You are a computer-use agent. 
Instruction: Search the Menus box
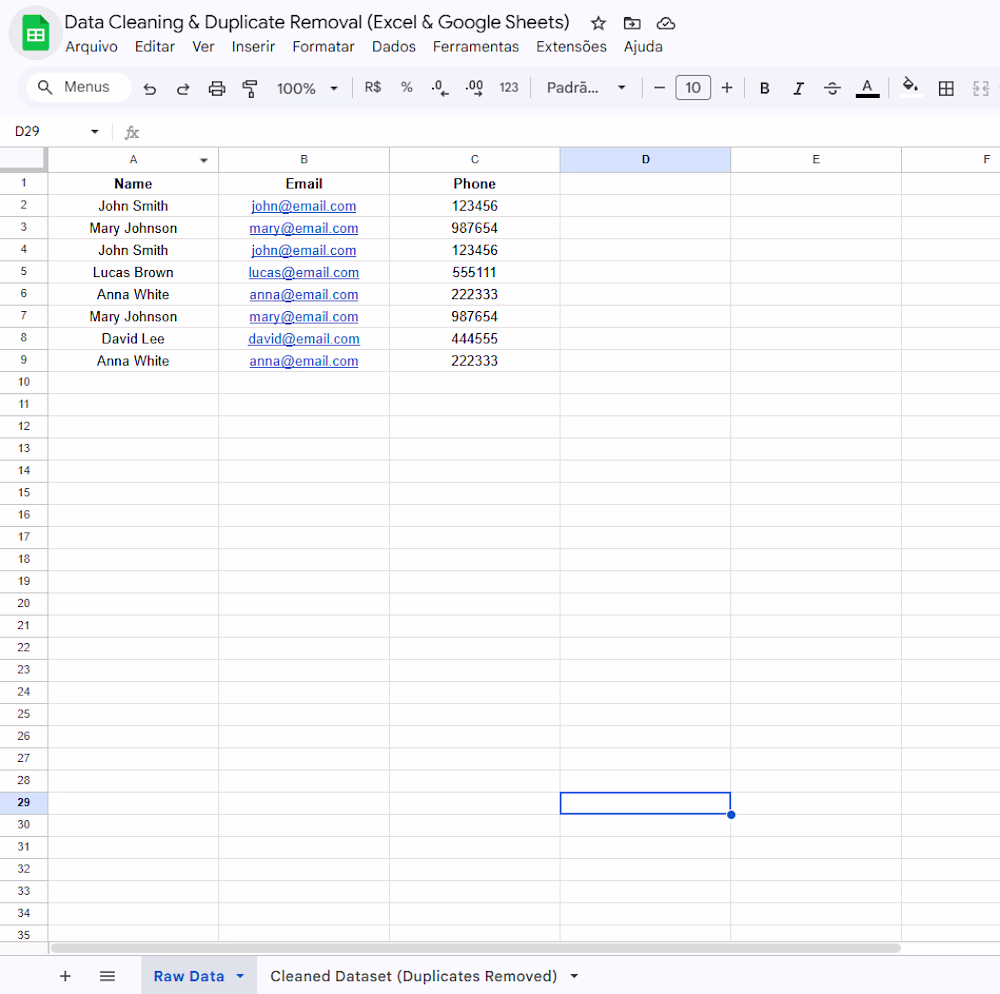point(78,87)
